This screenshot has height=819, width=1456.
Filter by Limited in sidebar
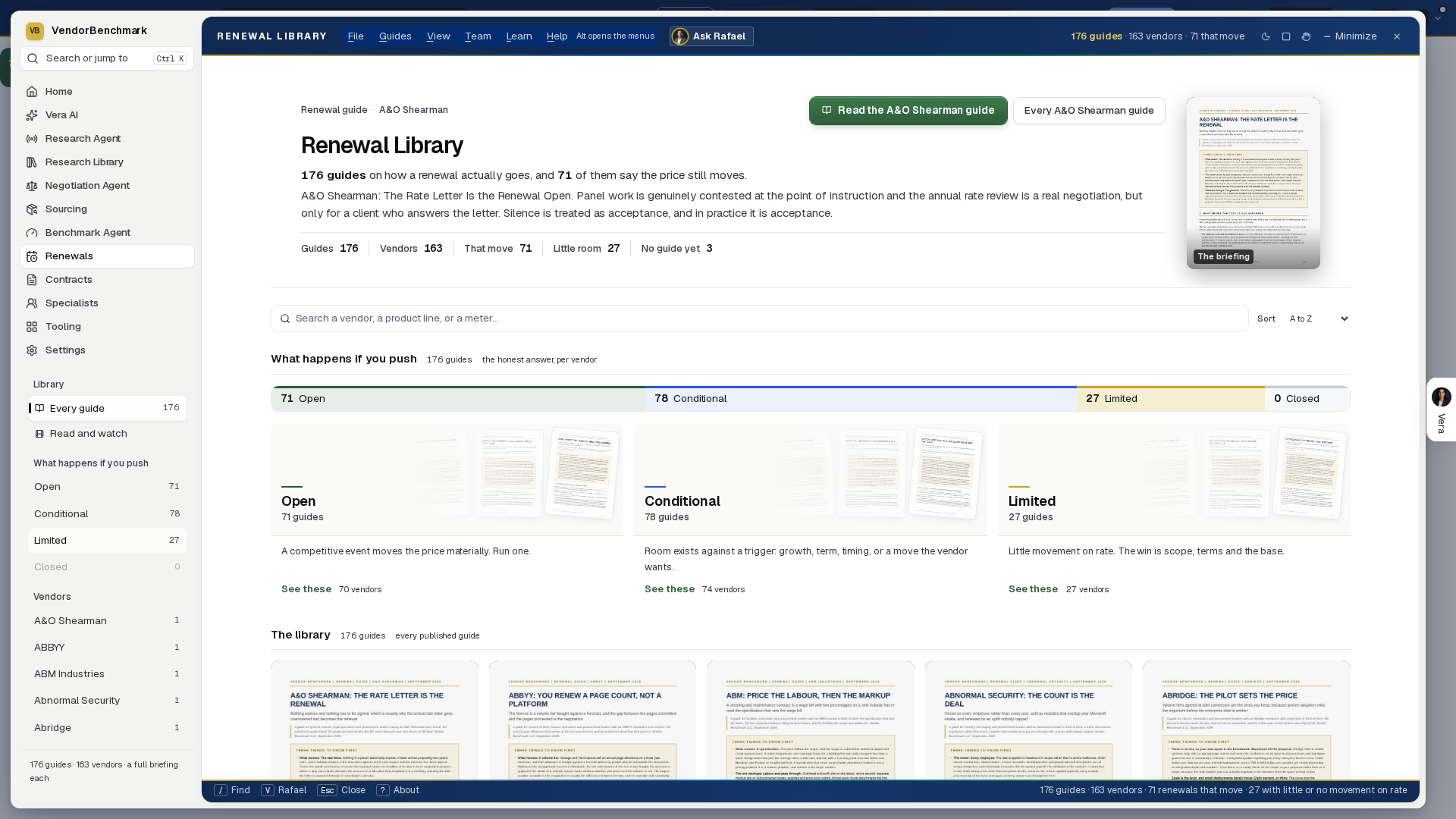(x=107, y=541)
